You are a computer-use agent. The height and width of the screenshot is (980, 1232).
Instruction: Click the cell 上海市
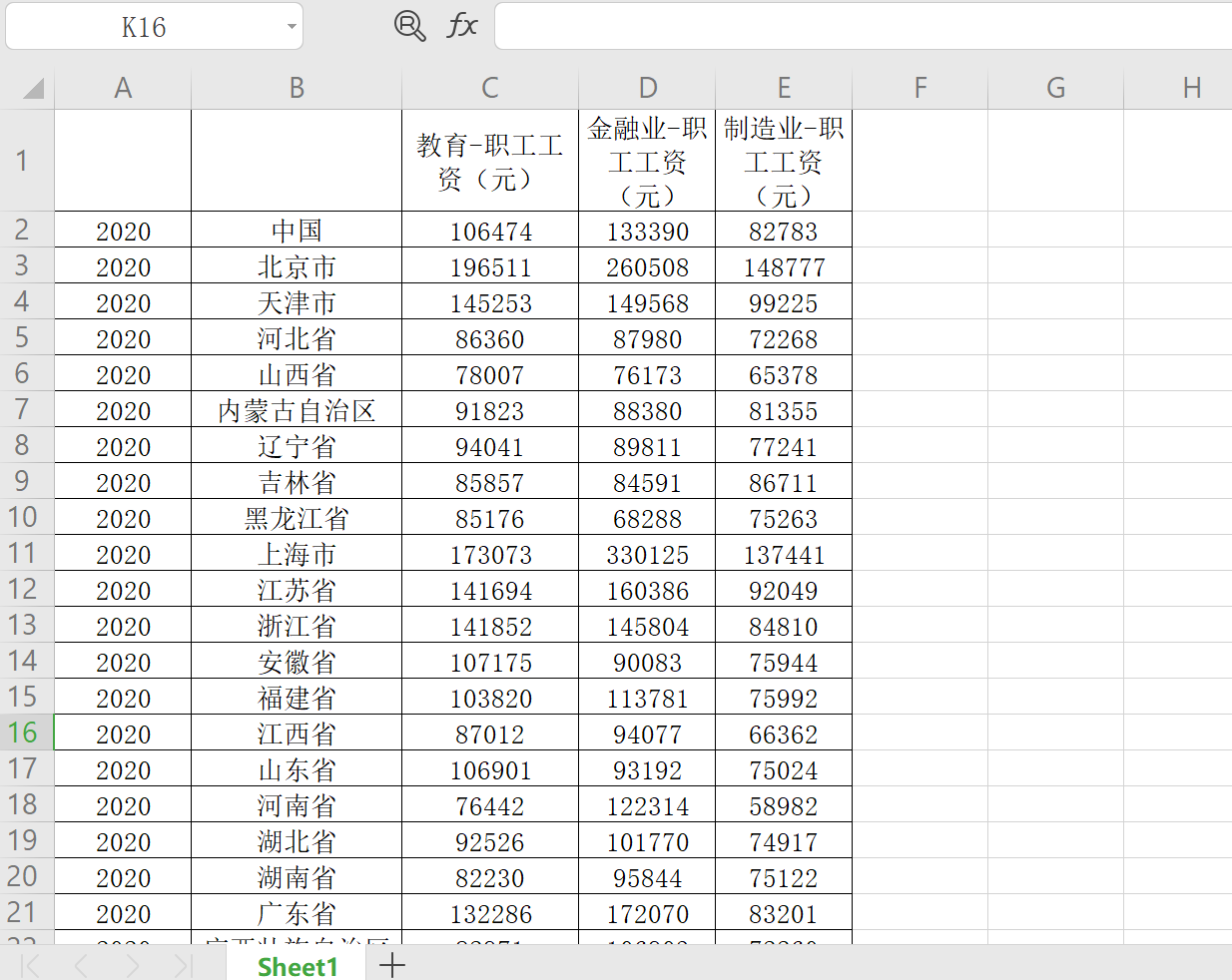point(297,554)
